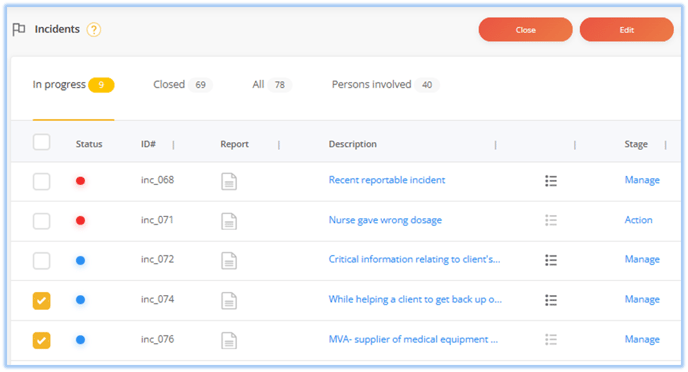Click the inc_068 ID cell
This screenshot has width=688, height=372.
(157, 180)
